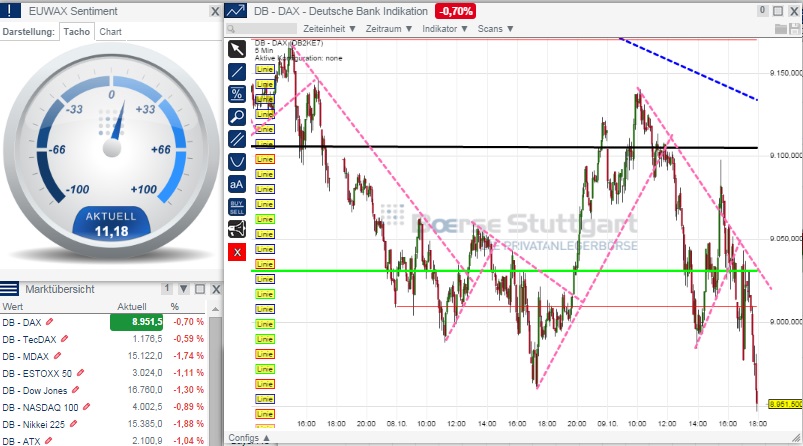The height and width of the screenshot is (446, 803).
Task: Switch to the Tacho tab
Action: tap(77, 32)
